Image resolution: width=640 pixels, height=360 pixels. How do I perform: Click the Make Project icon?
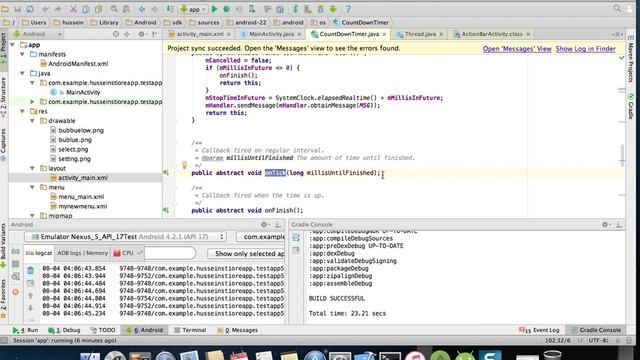point(169,9)
